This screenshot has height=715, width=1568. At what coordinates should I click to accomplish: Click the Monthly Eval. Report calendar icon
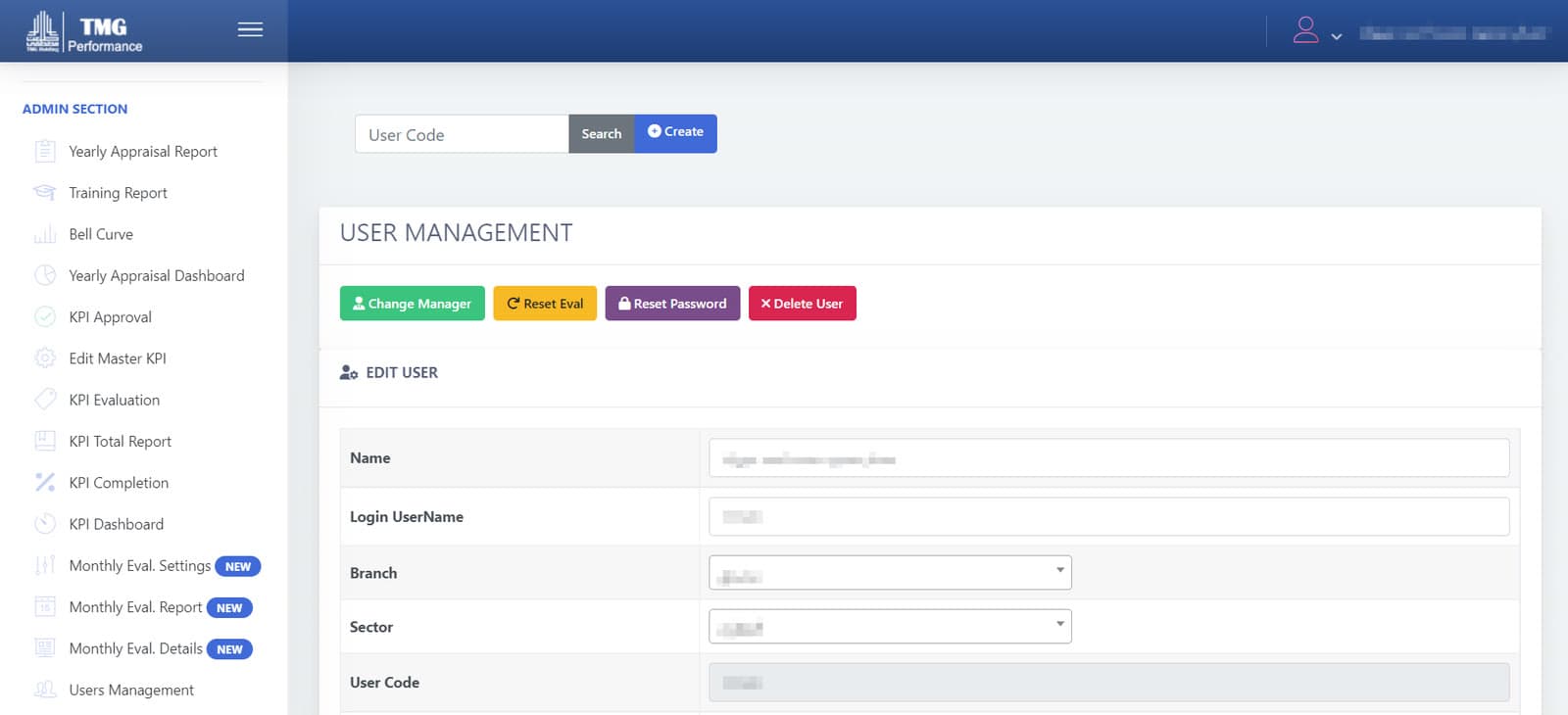pos(45,606)
